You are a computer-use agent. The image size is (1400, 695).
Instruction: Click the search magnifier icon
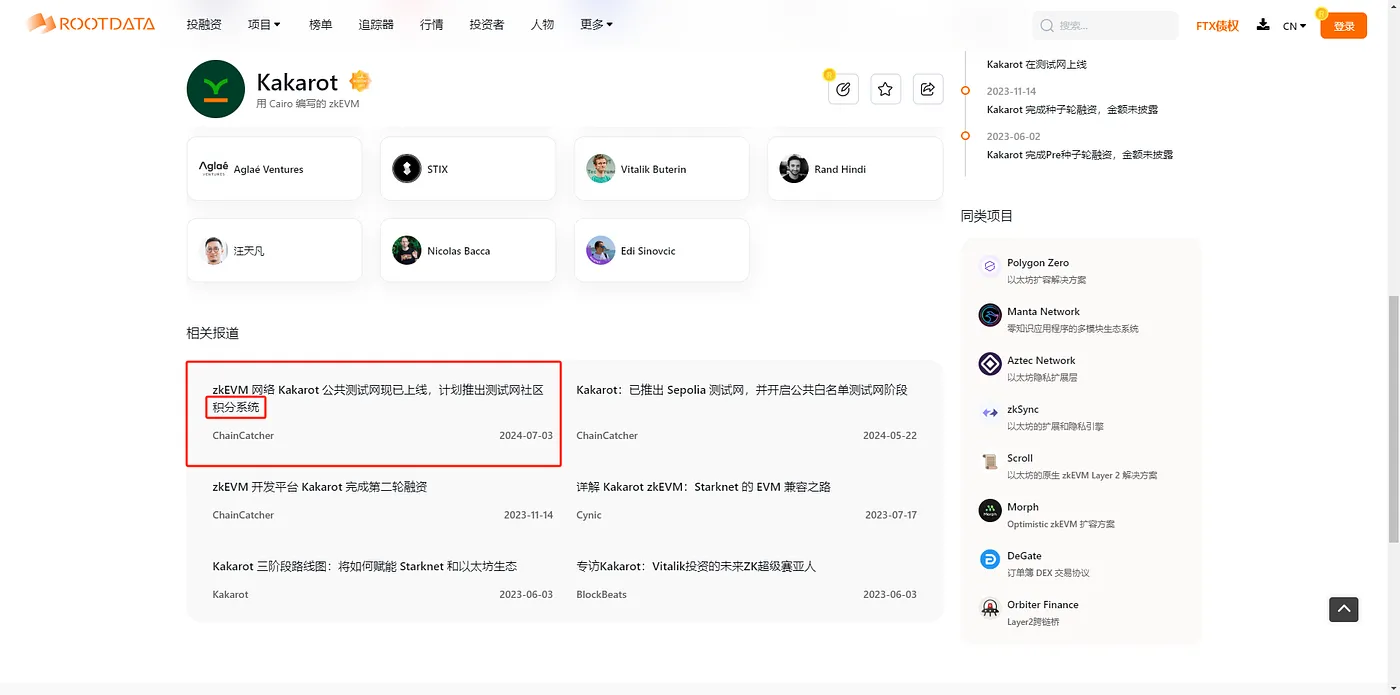pos(1047,26)
